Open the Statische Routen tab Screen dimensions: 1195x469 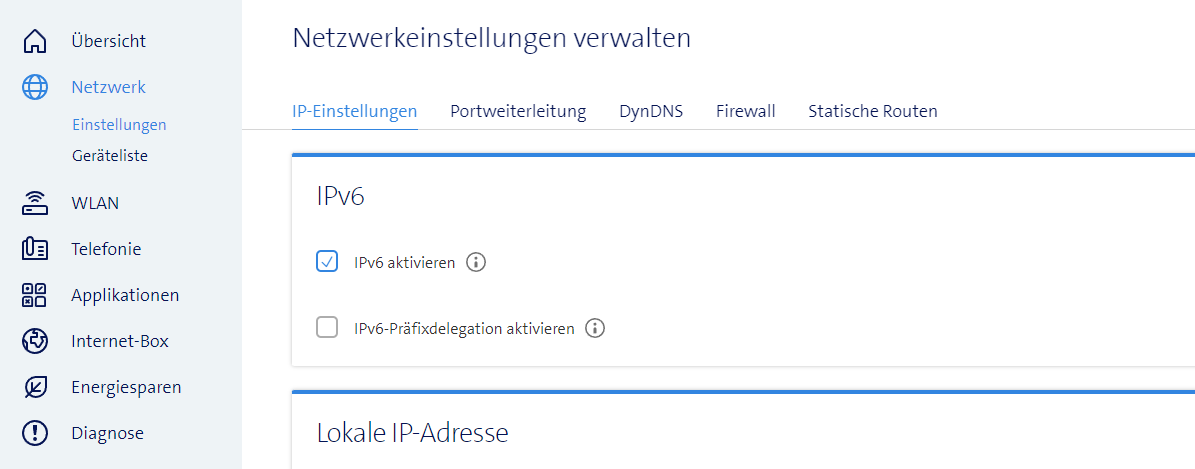point(873,111)
